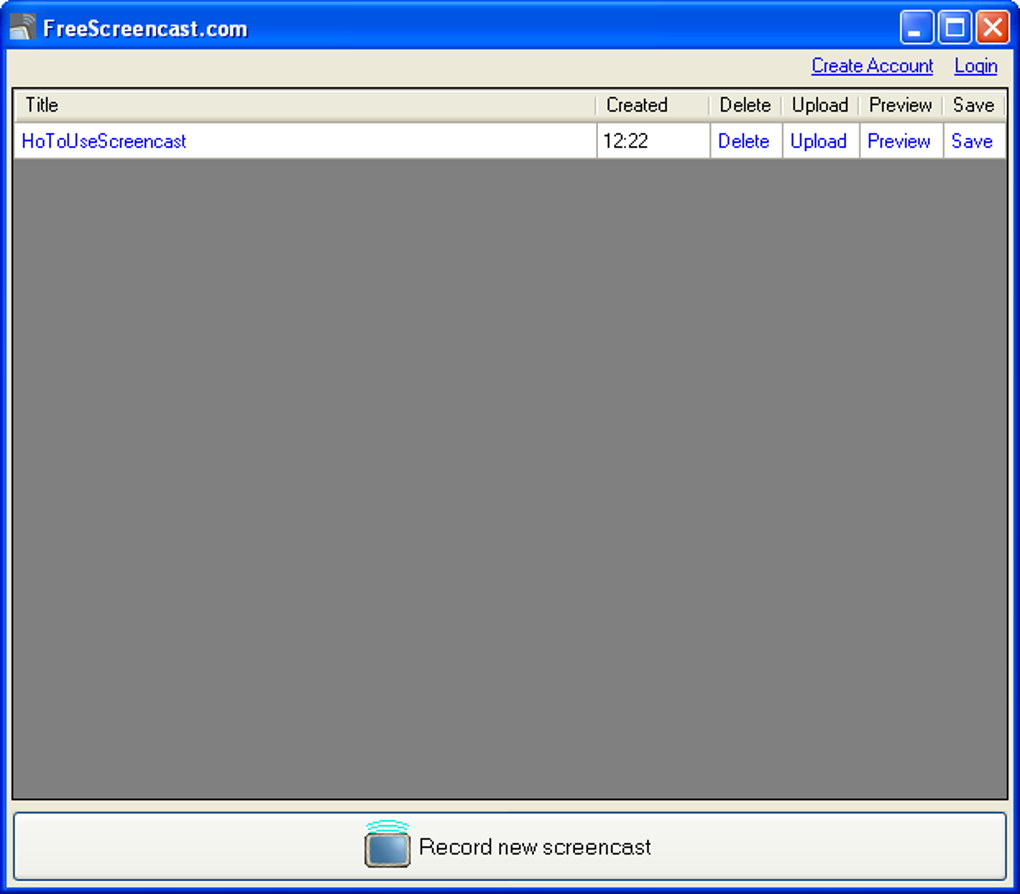Minimize the FreeScreencast window

917,28
